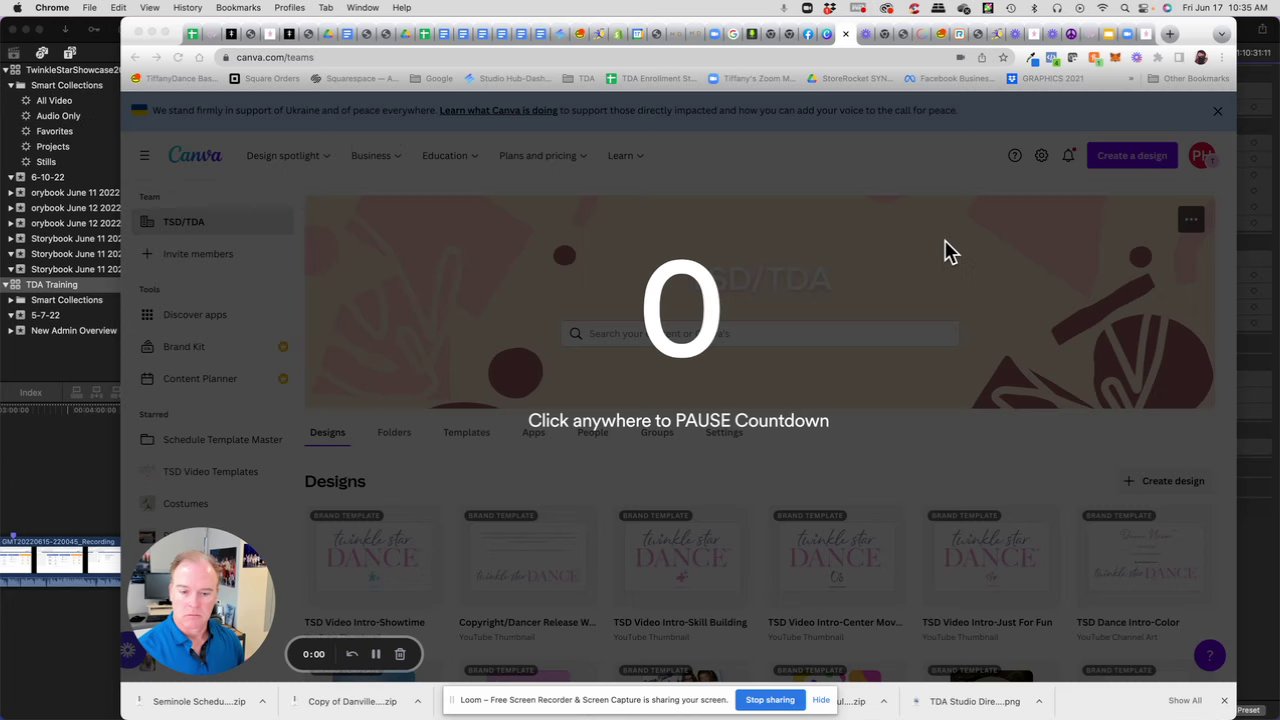The width and height of the screenshot is (1280, 720).
Task: Click the Content Planner calendar icon
Action: pos(147,379)
